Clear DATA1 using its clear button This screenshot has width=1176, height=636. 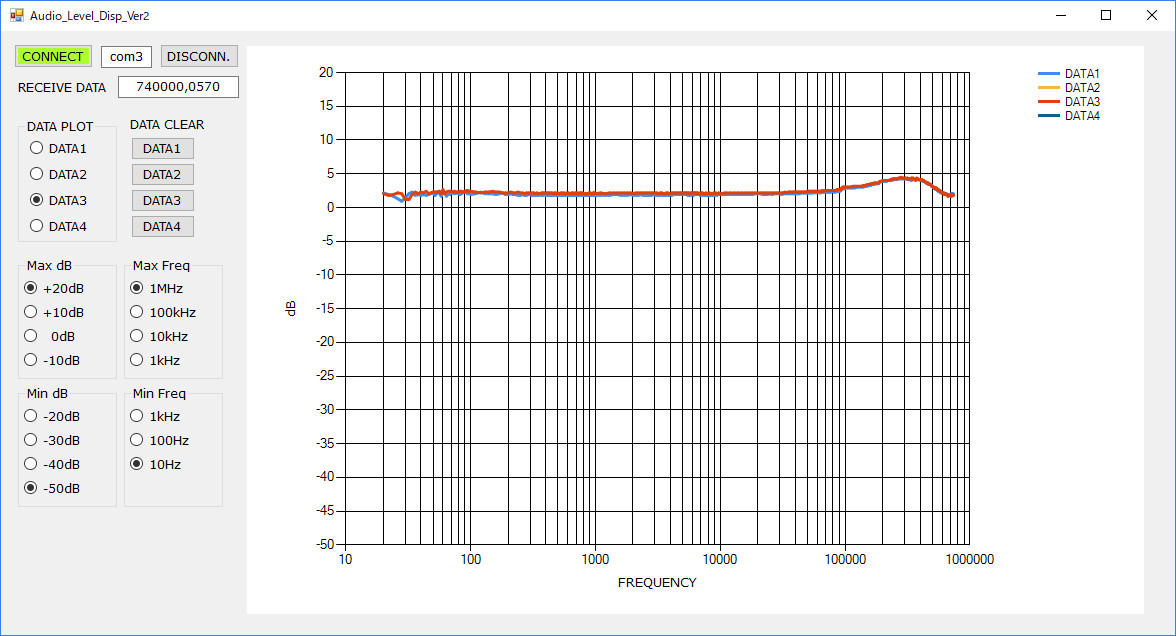[162, 148]
